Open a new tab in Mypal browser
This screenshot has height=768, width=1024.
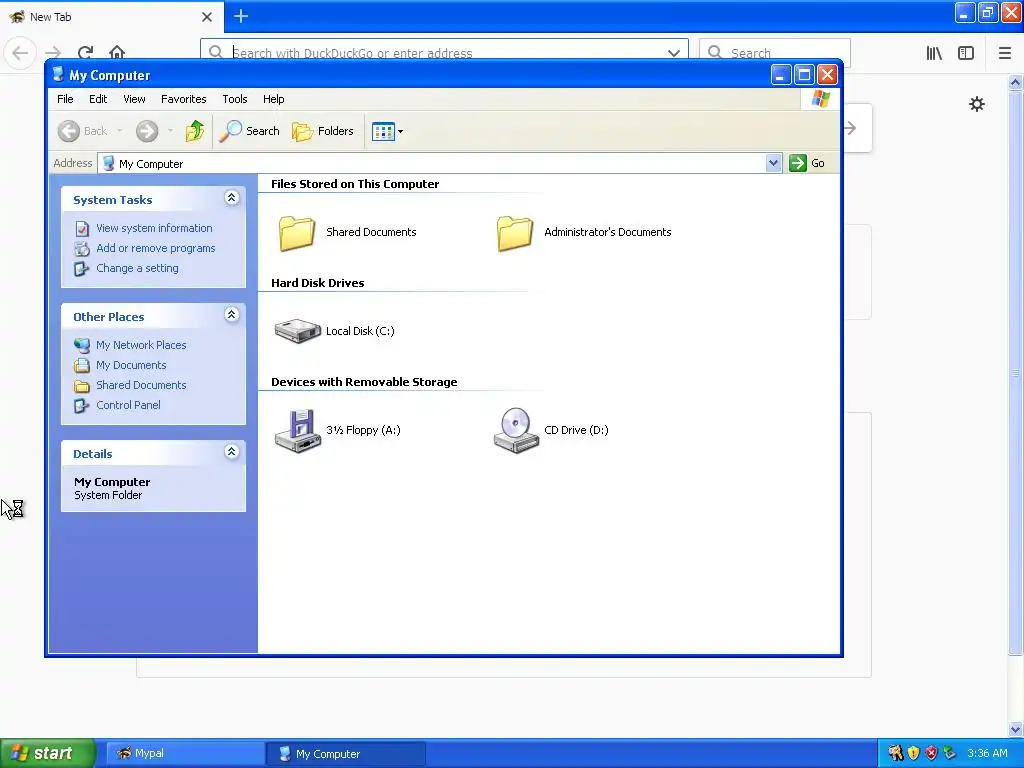240,16
